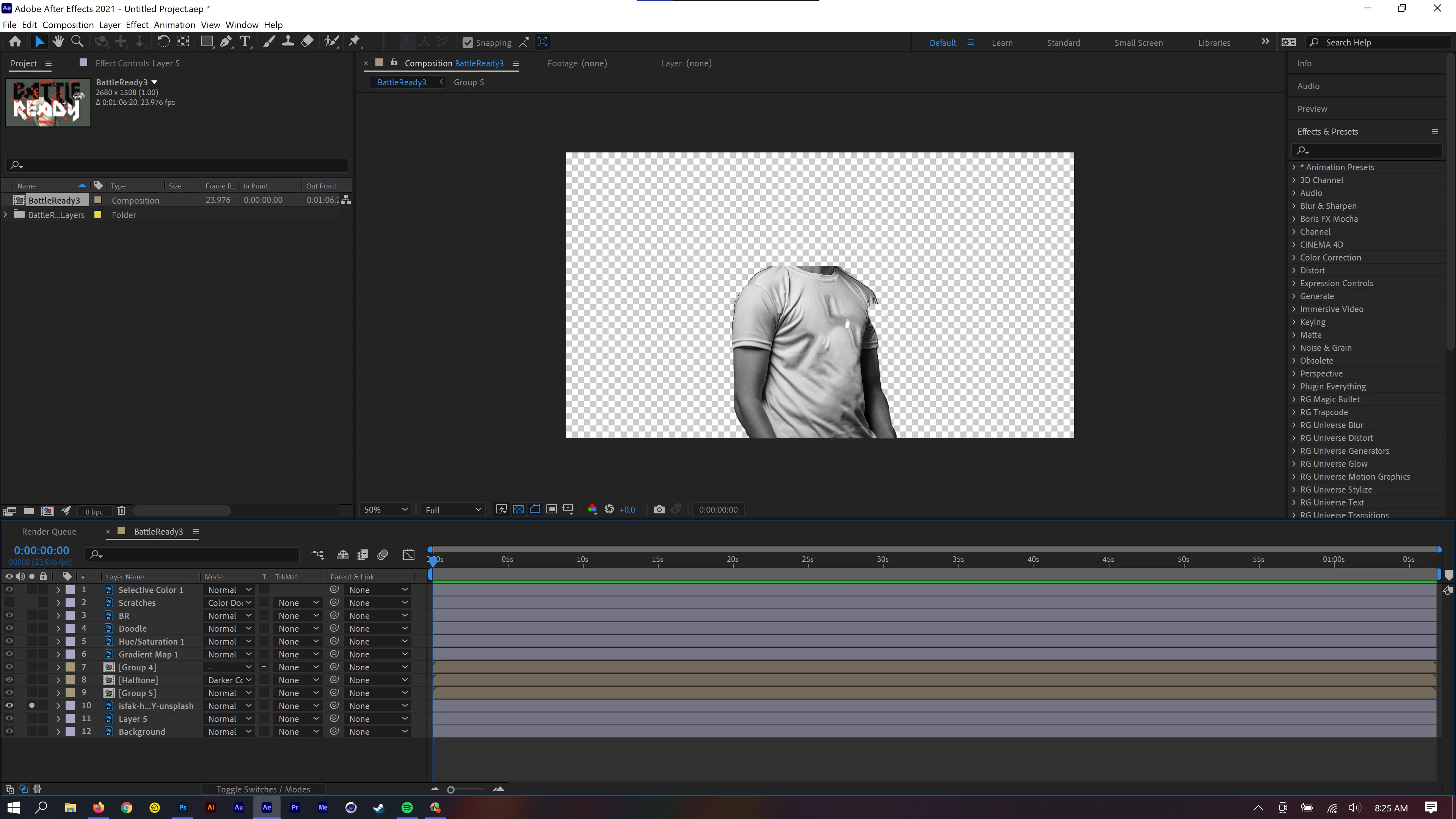Expand the Color Correction effects category
The height and width of the screenshot is (819, 1456).
coord(1294,257)
